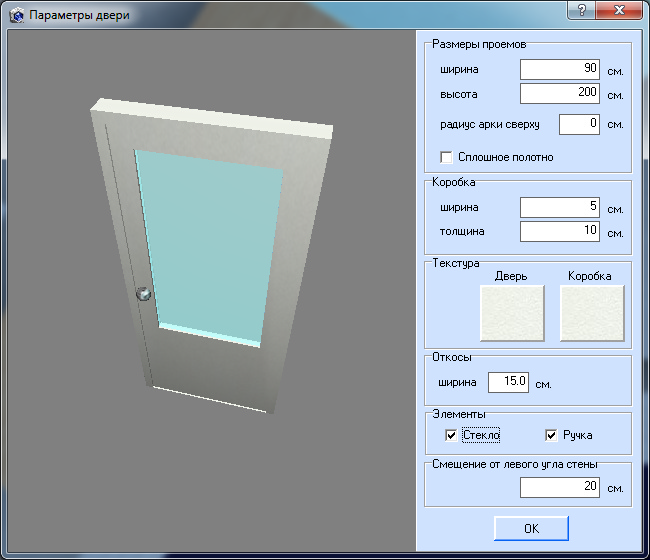Open the Коробка texture swatch
Viewport: 650px width, 560px height.
click(591, 314)
